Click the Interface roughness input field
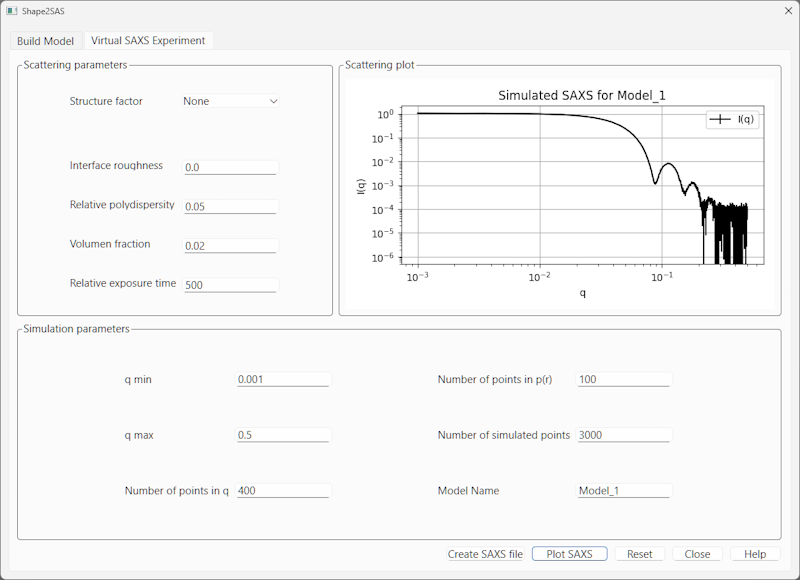 click(230, 167)
